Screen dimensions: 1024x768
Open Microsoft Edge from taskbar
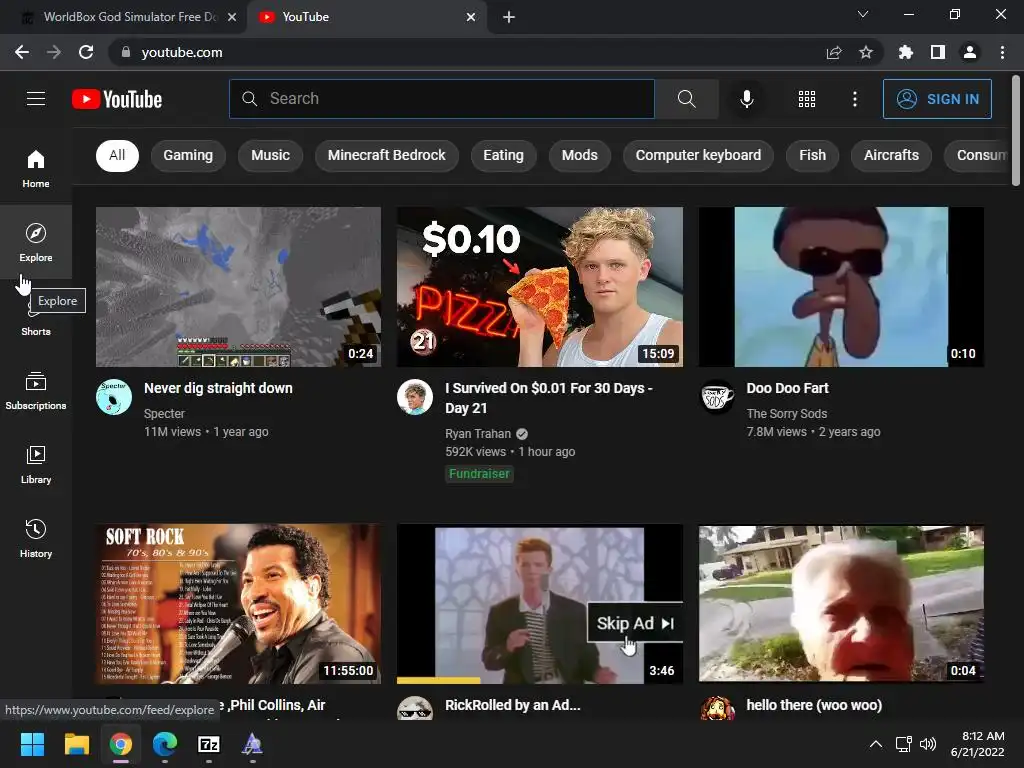pos(165,744)
